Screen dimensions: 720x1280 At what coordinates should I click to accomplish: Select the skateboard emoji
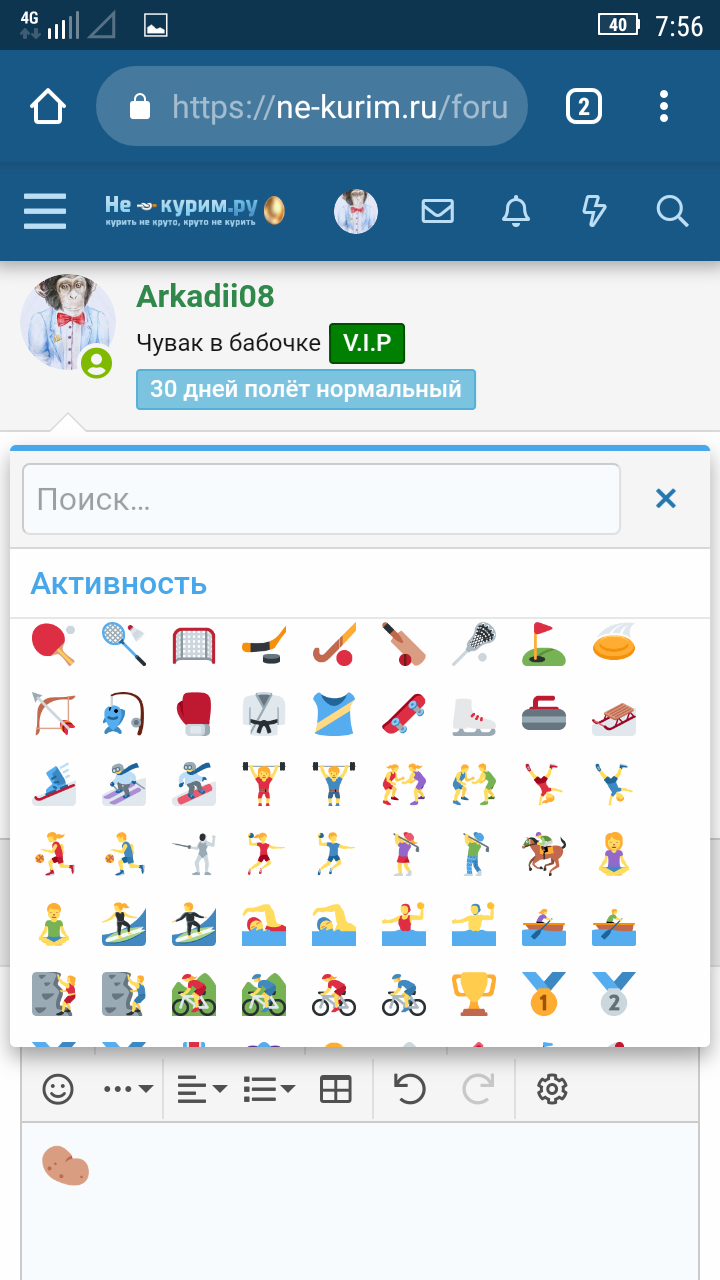[x=403, y=713]
